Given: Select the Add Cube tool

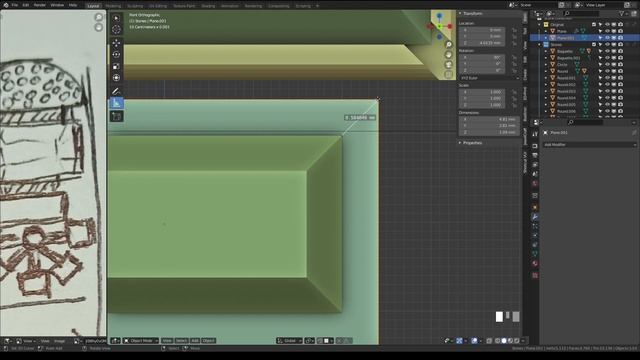Looking at the screenshot, I should point(116,117).
